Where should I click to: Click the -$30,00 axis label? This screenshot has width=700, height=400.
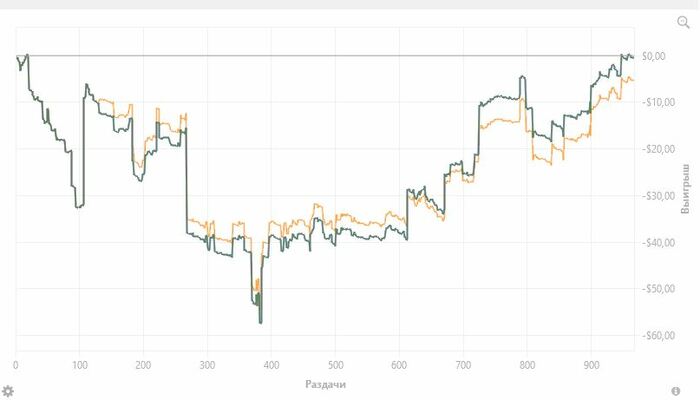[x=658, y=196]
